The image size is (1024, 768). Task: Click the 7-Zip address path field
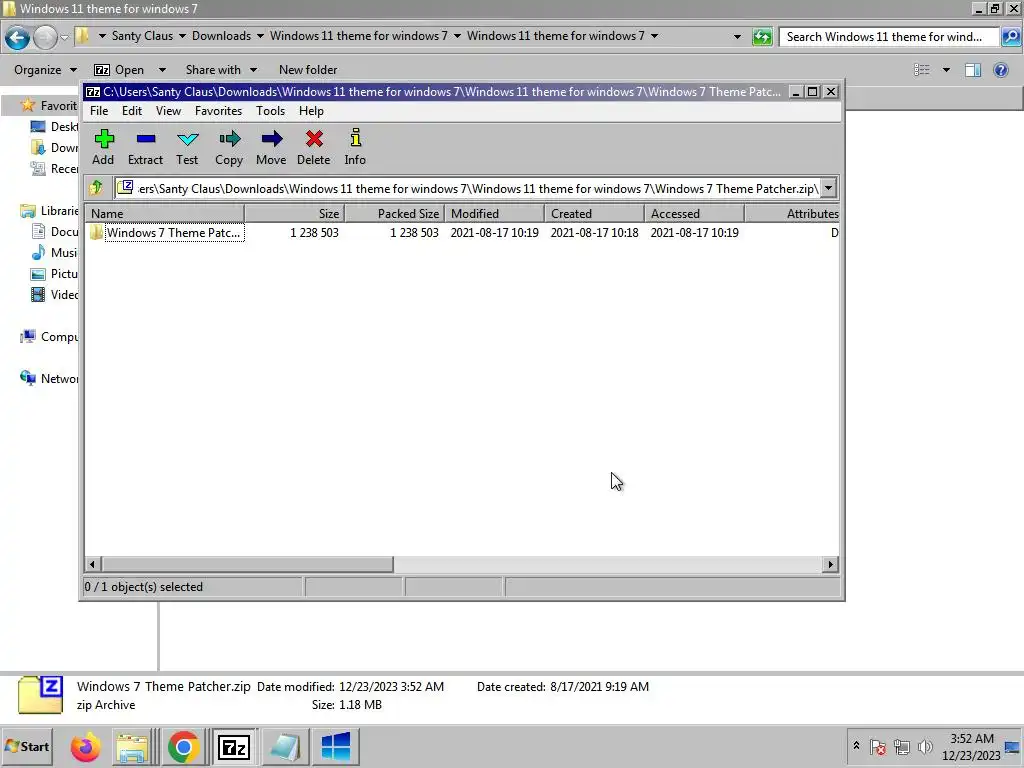pos(467,188)
